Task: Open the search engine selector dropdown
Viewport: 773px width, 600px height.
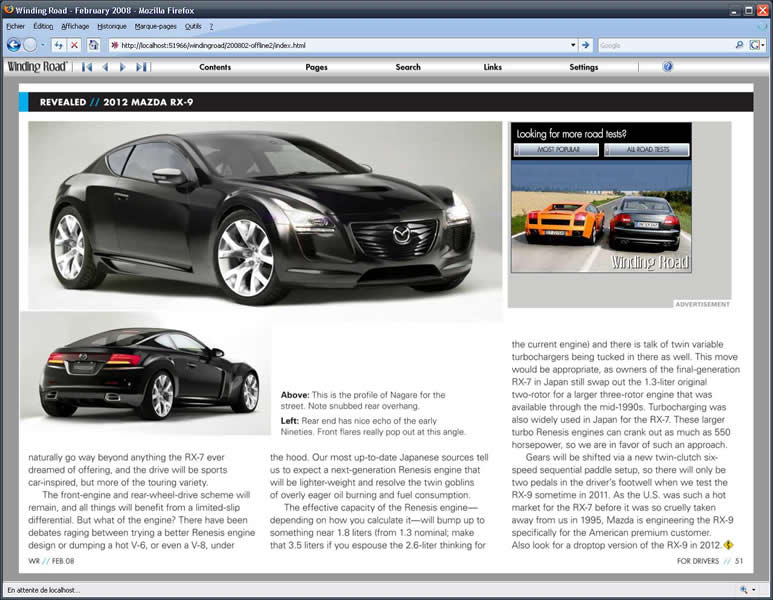Action: 757,45
